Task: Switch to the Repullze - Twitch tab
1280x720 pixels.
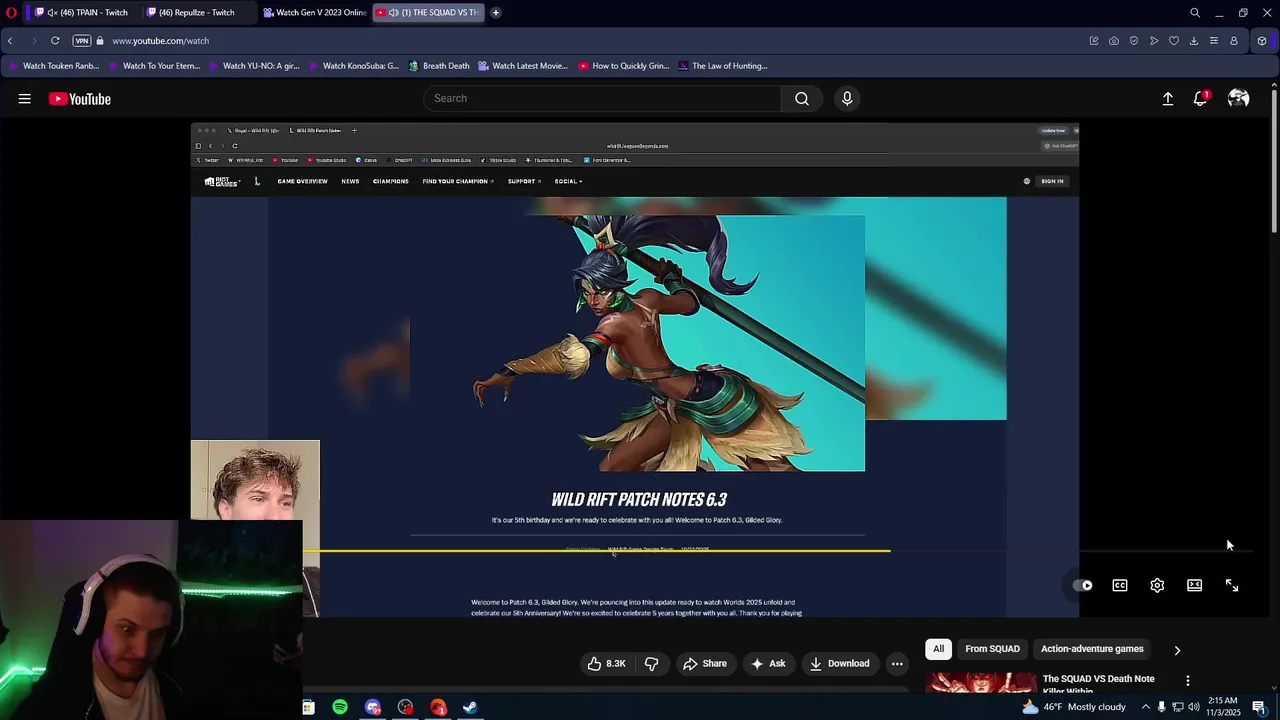Action: pyautogui.click(x=196, y=12)
